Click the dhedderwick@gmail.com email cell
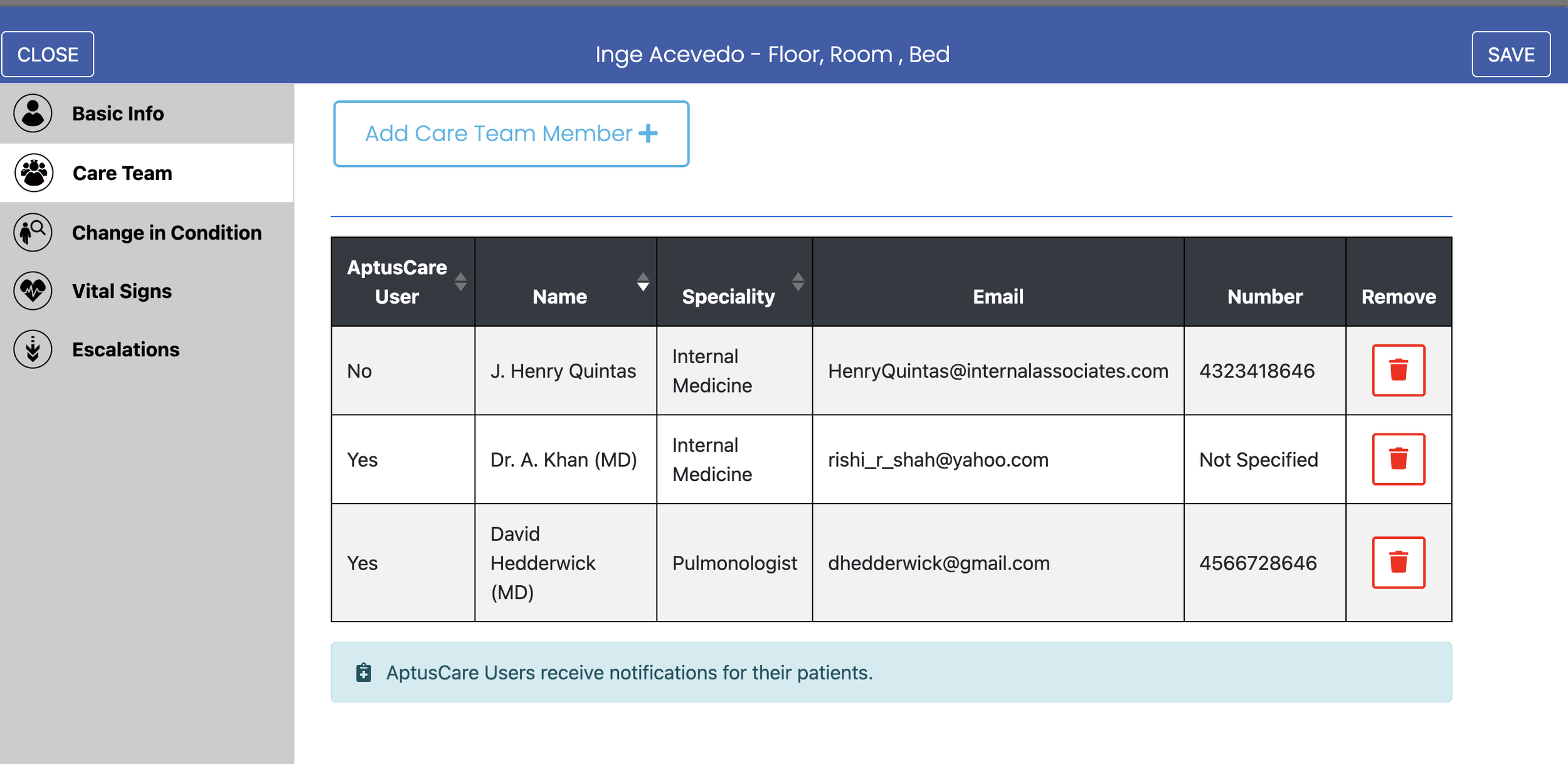 (x=998, y=563)
